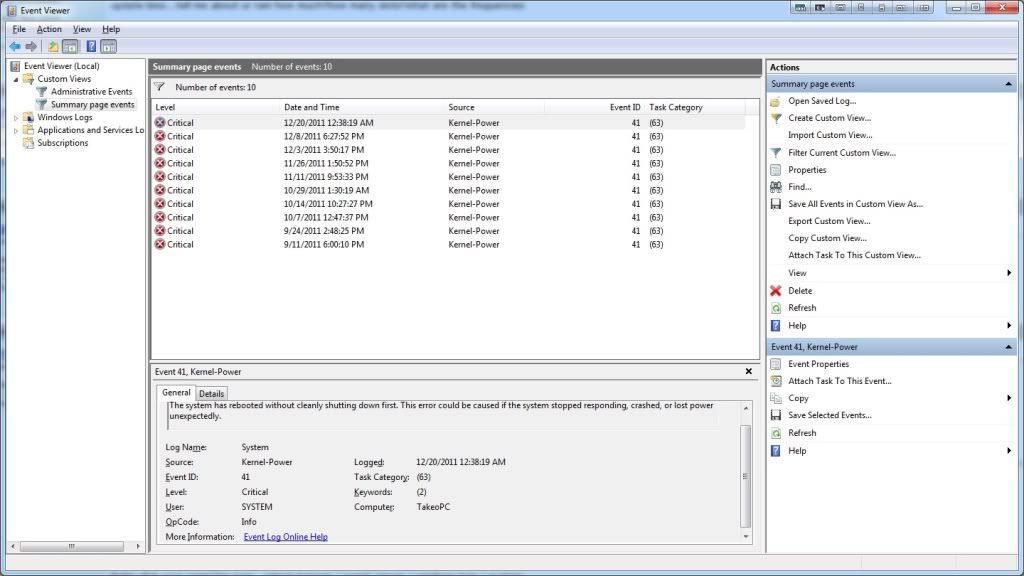Click Import Custom View action
This screenshot has height=576, width=1024.
click(x=830, y=135)
